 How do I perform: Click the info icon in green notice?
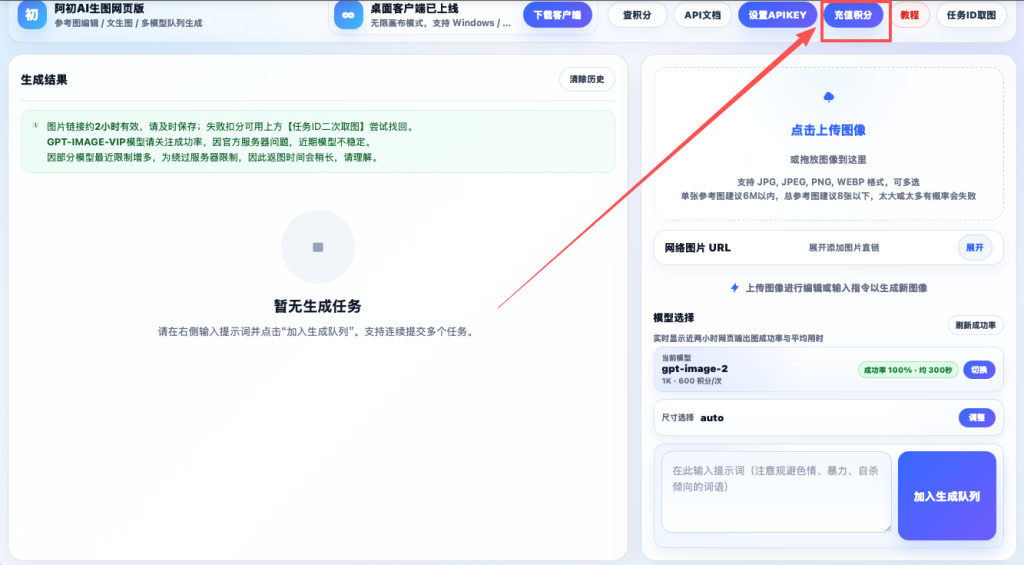coord(35,125)
